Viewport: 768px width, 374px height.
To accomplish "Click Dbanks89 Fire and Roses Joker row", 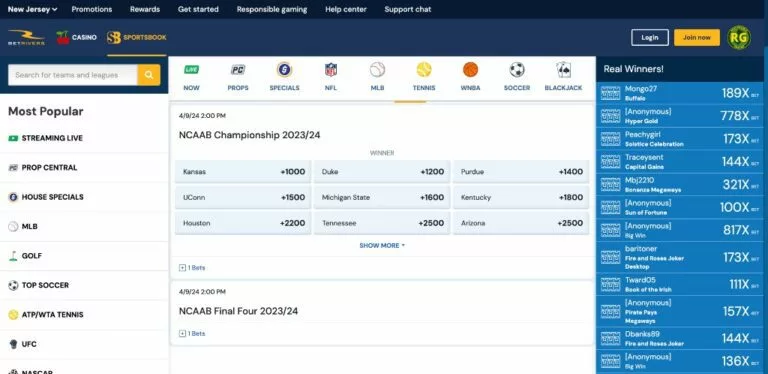I will tap(679, 338).
